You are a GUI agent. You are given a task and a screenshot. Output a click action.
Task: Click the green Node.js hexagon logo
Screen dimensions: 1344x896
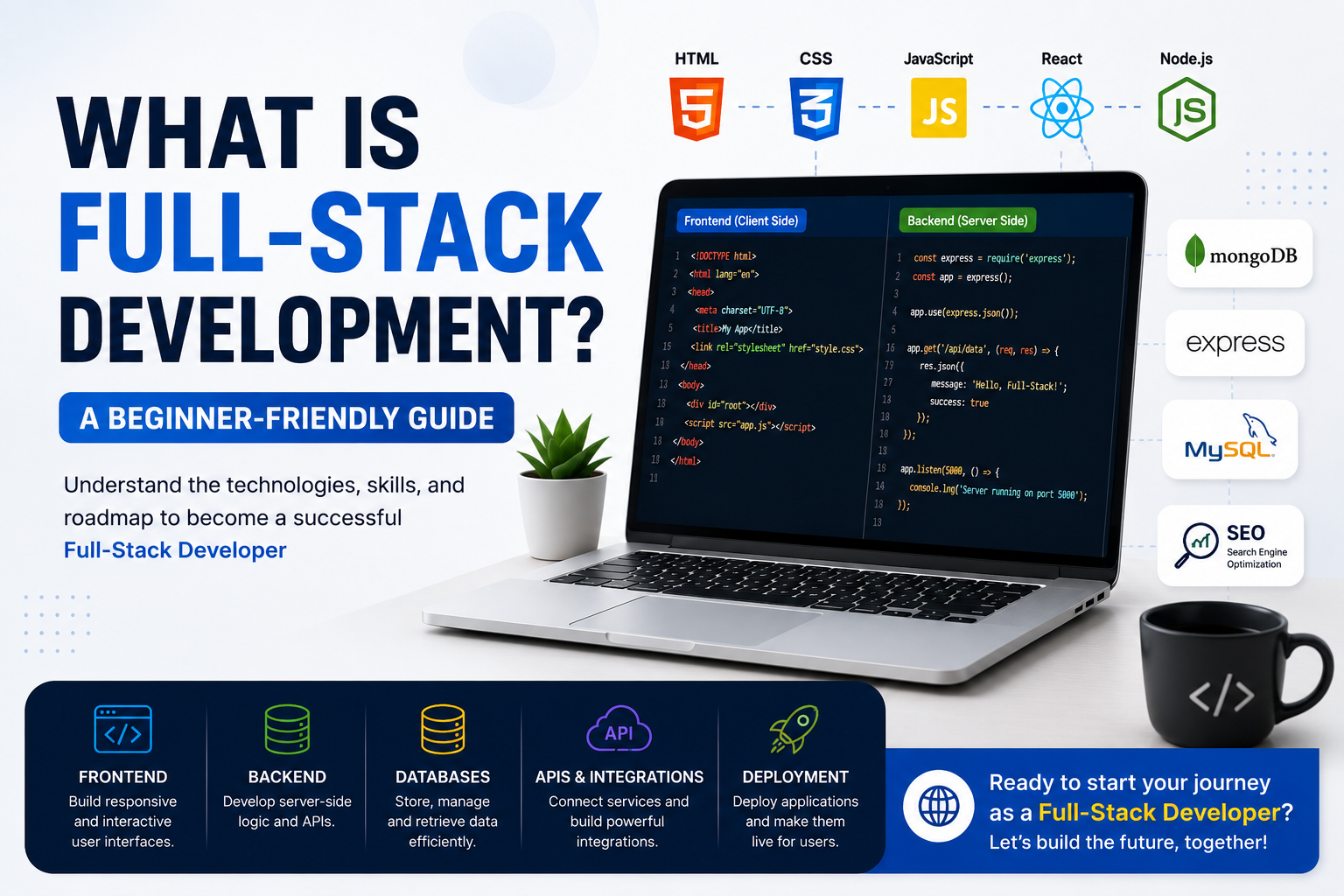pos(1187,109)
